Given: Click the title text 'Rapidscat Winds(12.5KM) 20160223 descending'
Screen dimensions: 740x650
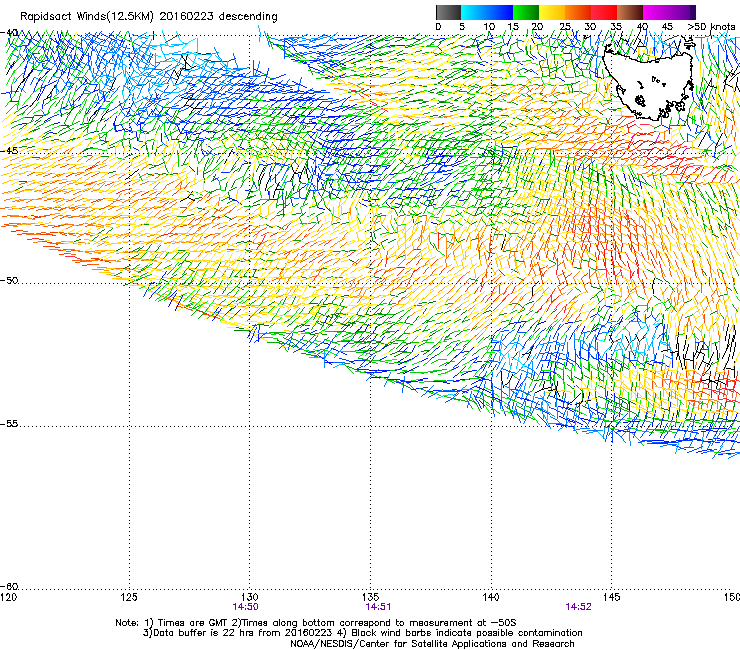Looking at the screenshot, I should click(149, 17).
